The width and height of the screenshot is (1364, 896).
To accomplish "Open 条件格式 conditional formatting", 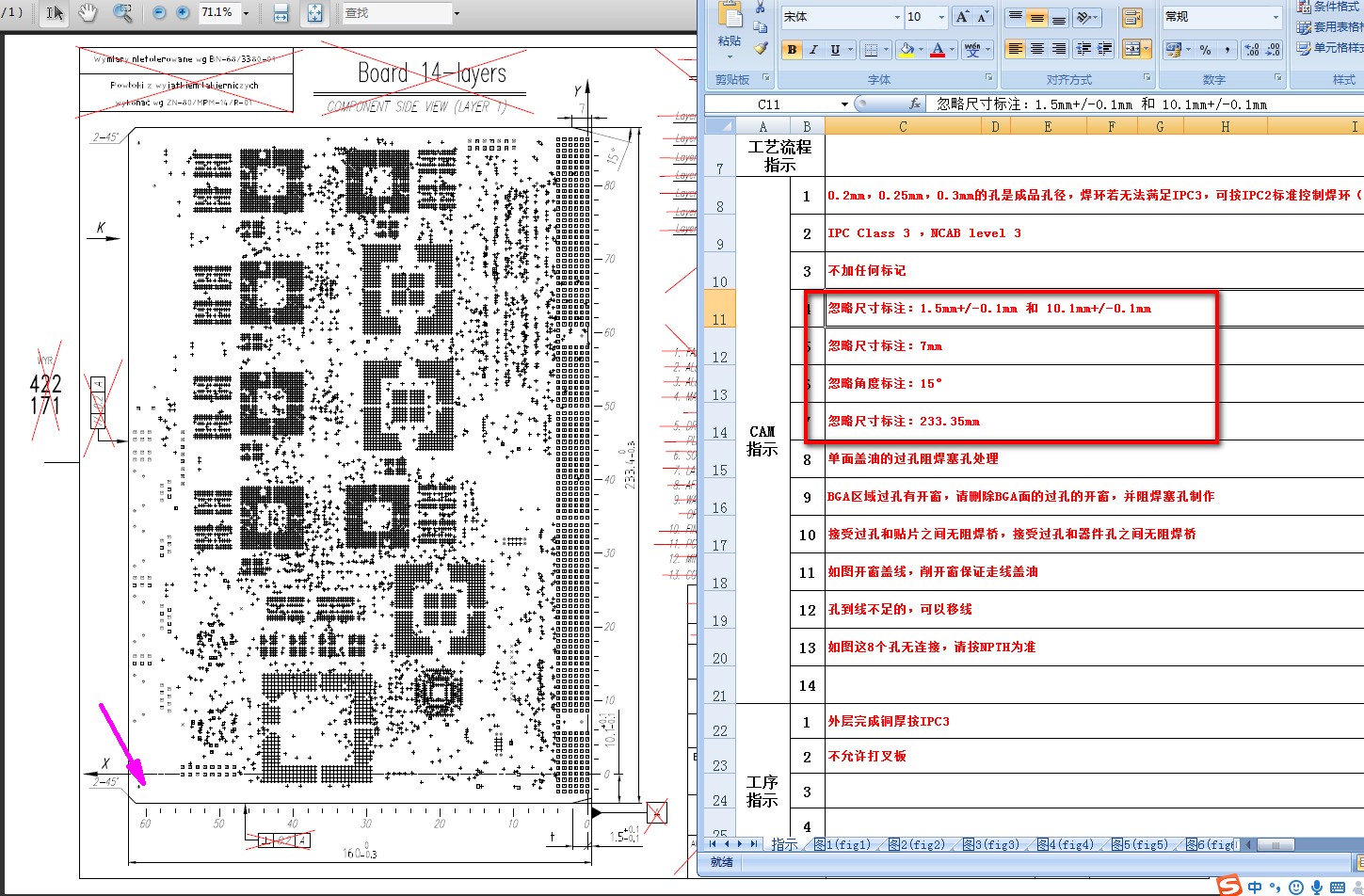I will (x=1329, y=7).
